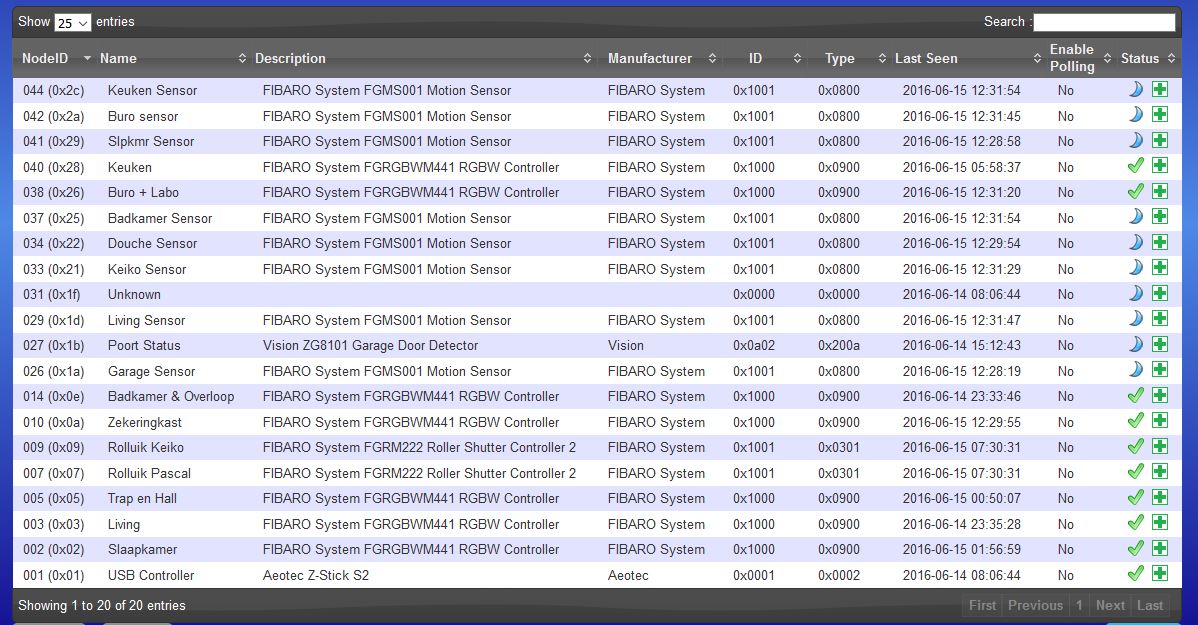This screenshot has height=625, width=1198.
Task: Click checkmark icon for USB Controller
Action: (1136, 574)
